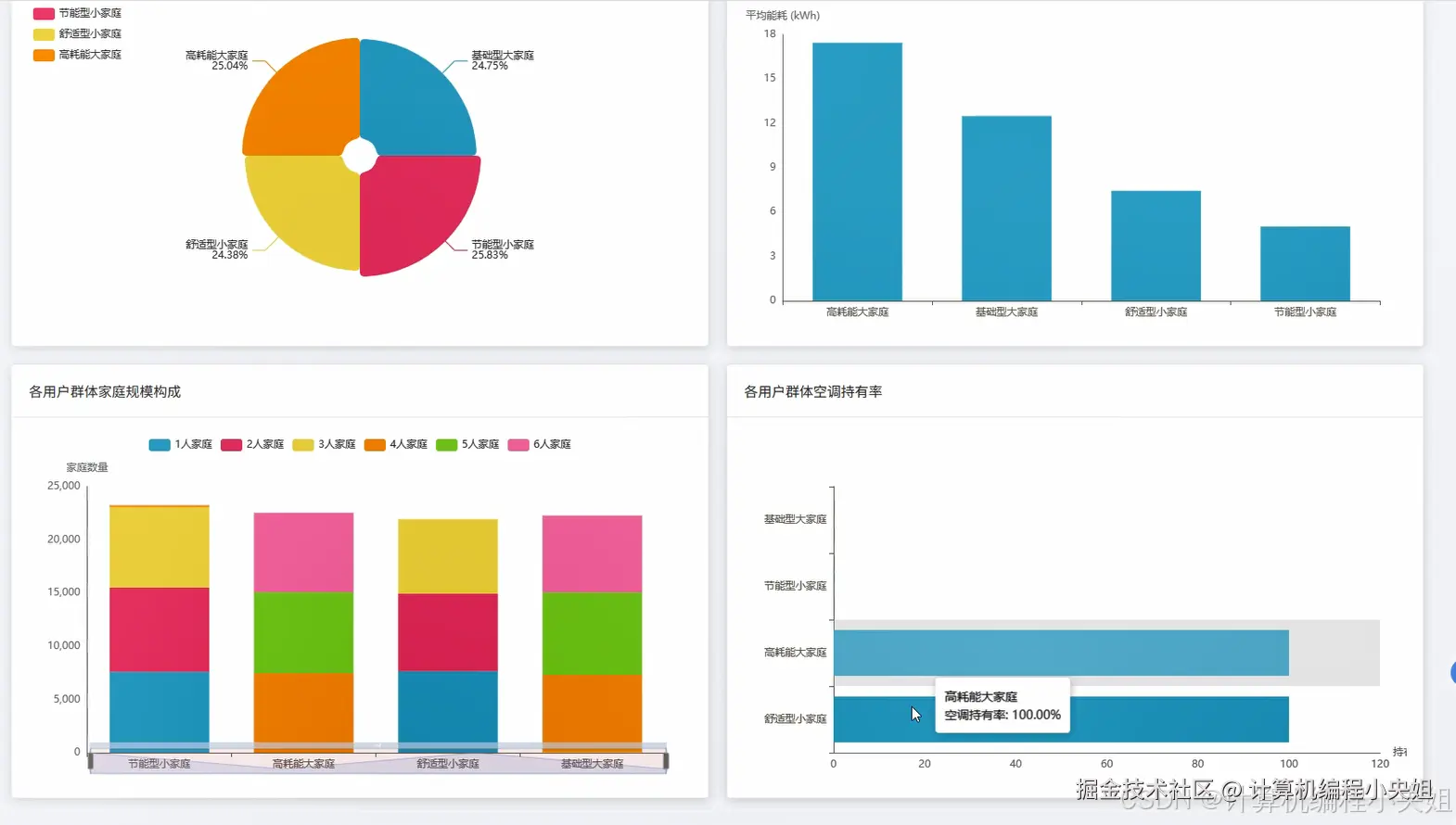Toggle 2人家庭 legend series
The height and width of the screenshot is (825, 1456).
[x=252, y=444]
